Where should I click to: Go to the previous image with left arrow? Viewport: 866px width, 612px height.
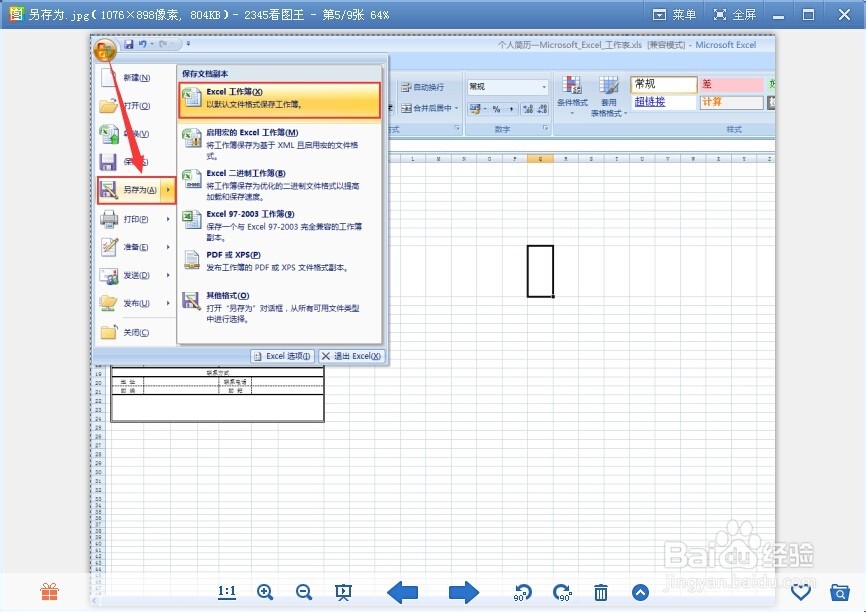click(x=403, y=592)
